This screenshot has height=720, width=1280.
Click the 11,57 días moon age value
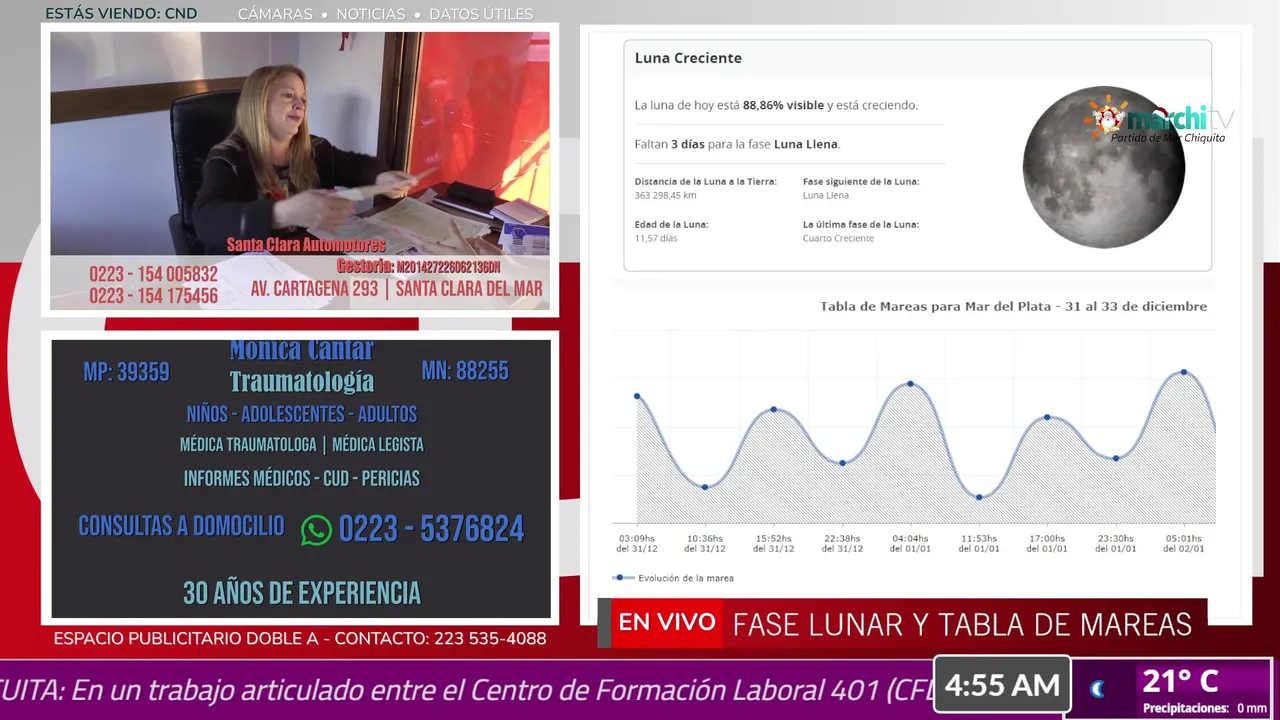click(x=656, y=238)
